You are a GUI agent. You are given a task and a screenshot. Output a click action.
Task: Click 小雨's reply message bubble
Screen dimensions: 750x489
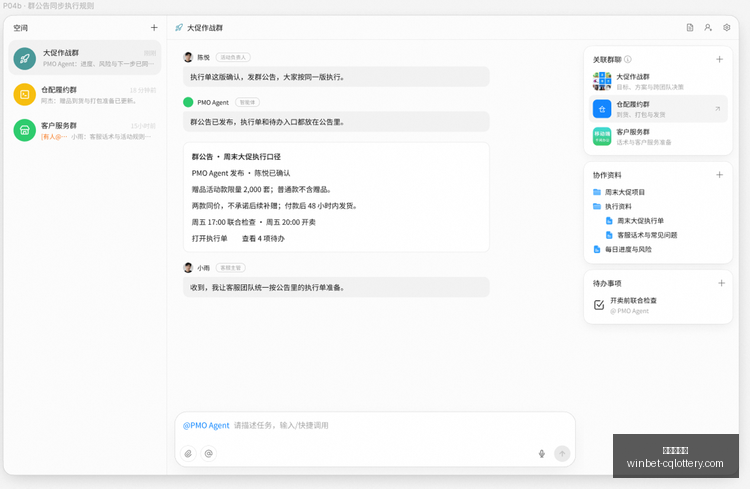coord(336,288)
